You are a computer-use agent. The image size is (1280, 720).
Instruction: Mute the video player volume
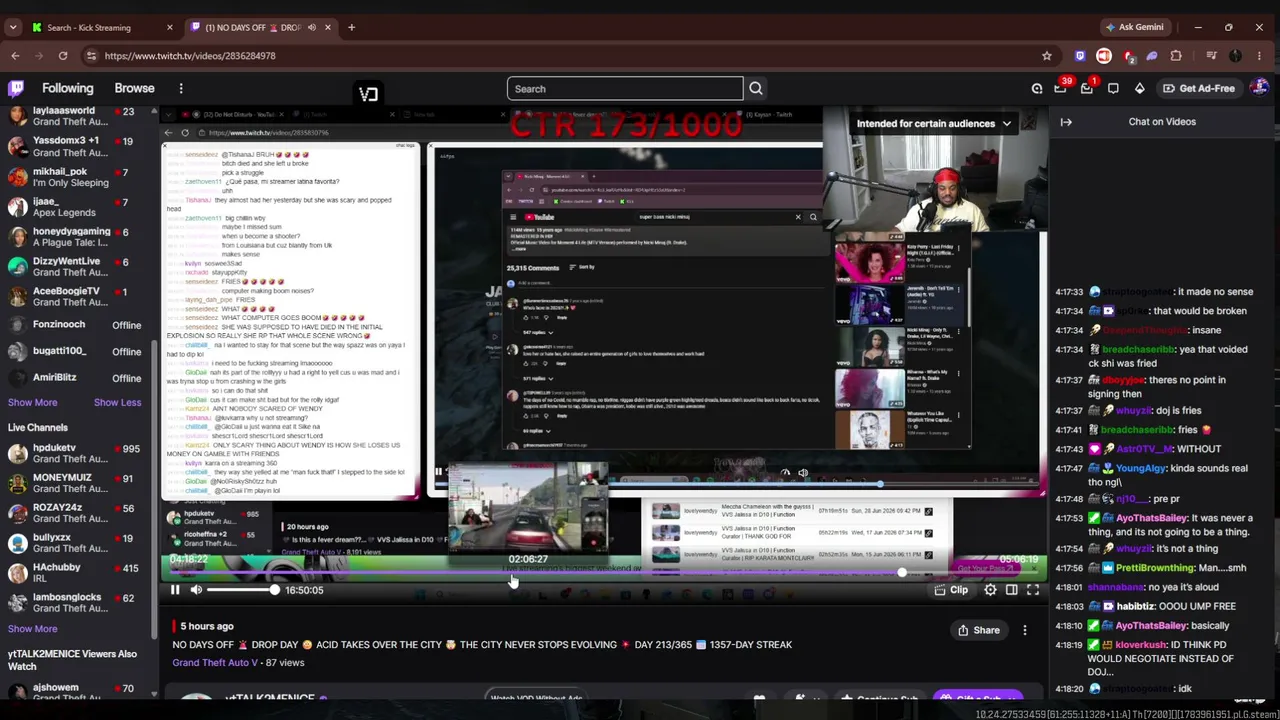pos(196,590)
